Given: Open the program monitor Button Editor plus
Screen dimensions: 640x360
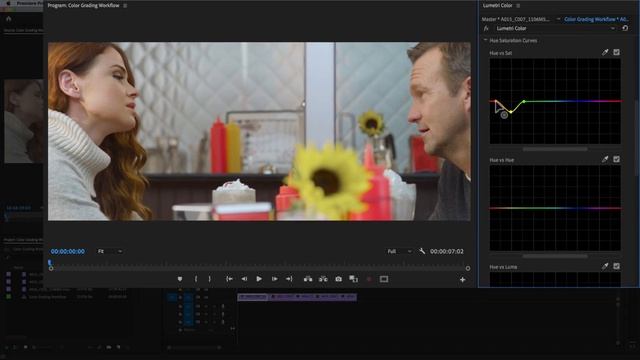Looking at the screenshot, I should [x=462, y=280].
